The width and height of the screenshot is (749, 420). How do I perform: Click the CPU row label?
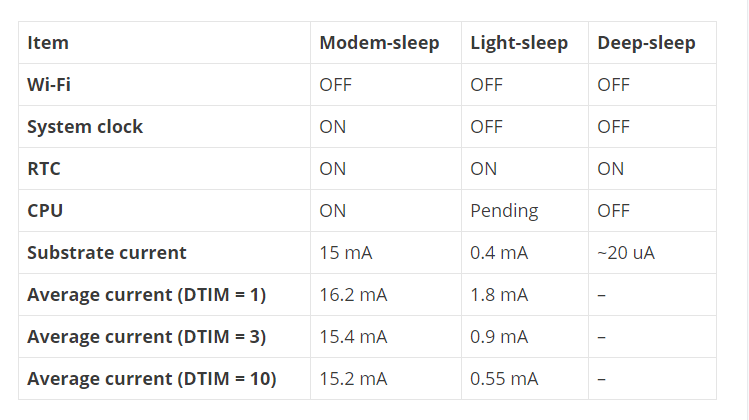click(x=45, y=211)
